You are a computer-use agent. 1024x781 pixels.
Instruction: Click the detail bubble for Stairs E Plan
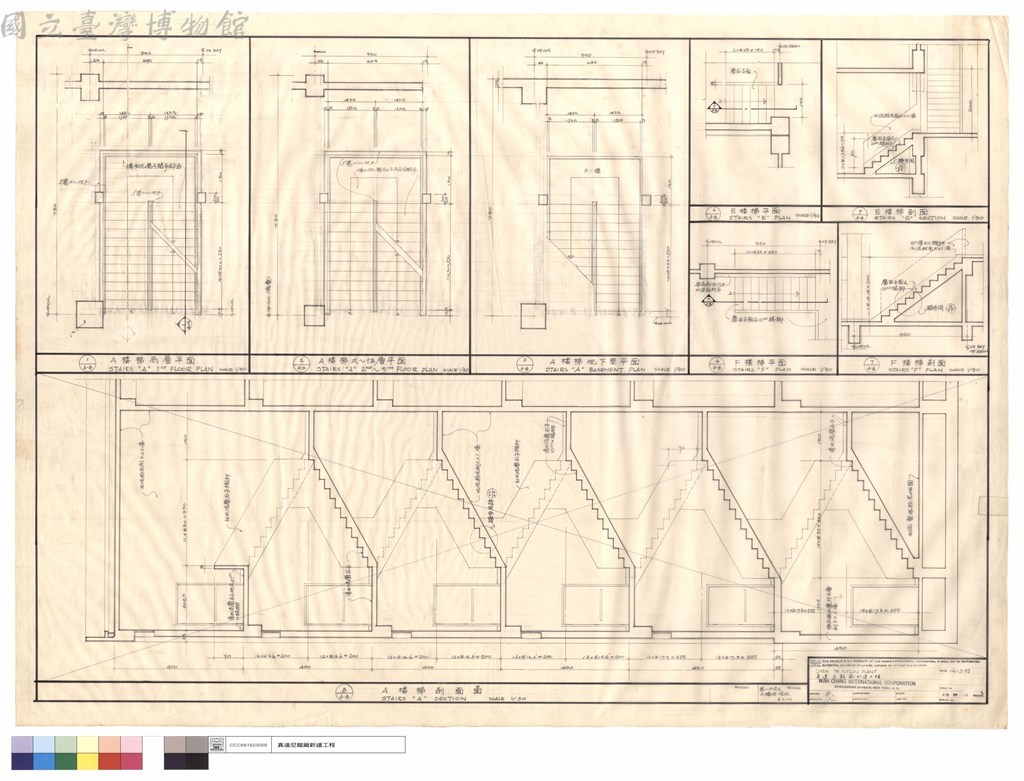coord(713,214)
